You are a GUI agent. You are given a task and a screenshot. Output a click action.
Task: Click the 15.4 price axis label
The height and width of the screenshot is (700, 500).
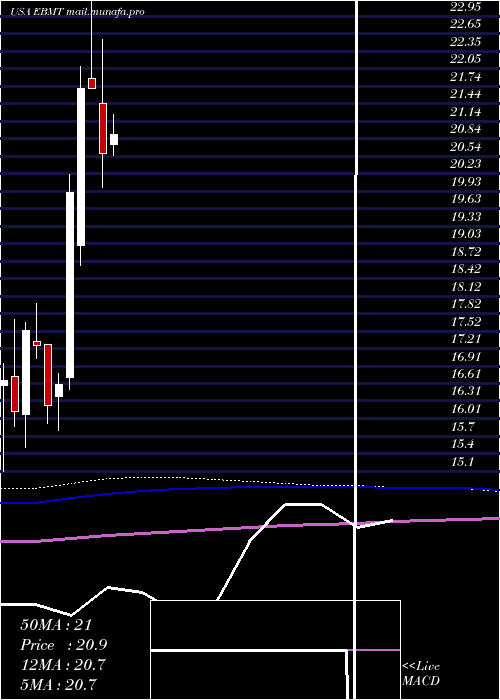coord(462,444)
